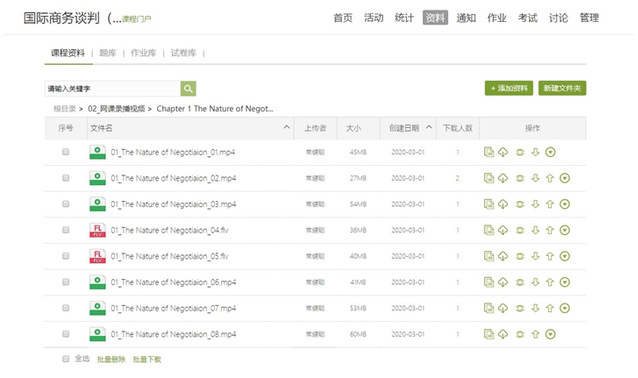Click the FLV file icon of Negotiaion_04.flv
The image size is (638, 378).
point(97,230)
